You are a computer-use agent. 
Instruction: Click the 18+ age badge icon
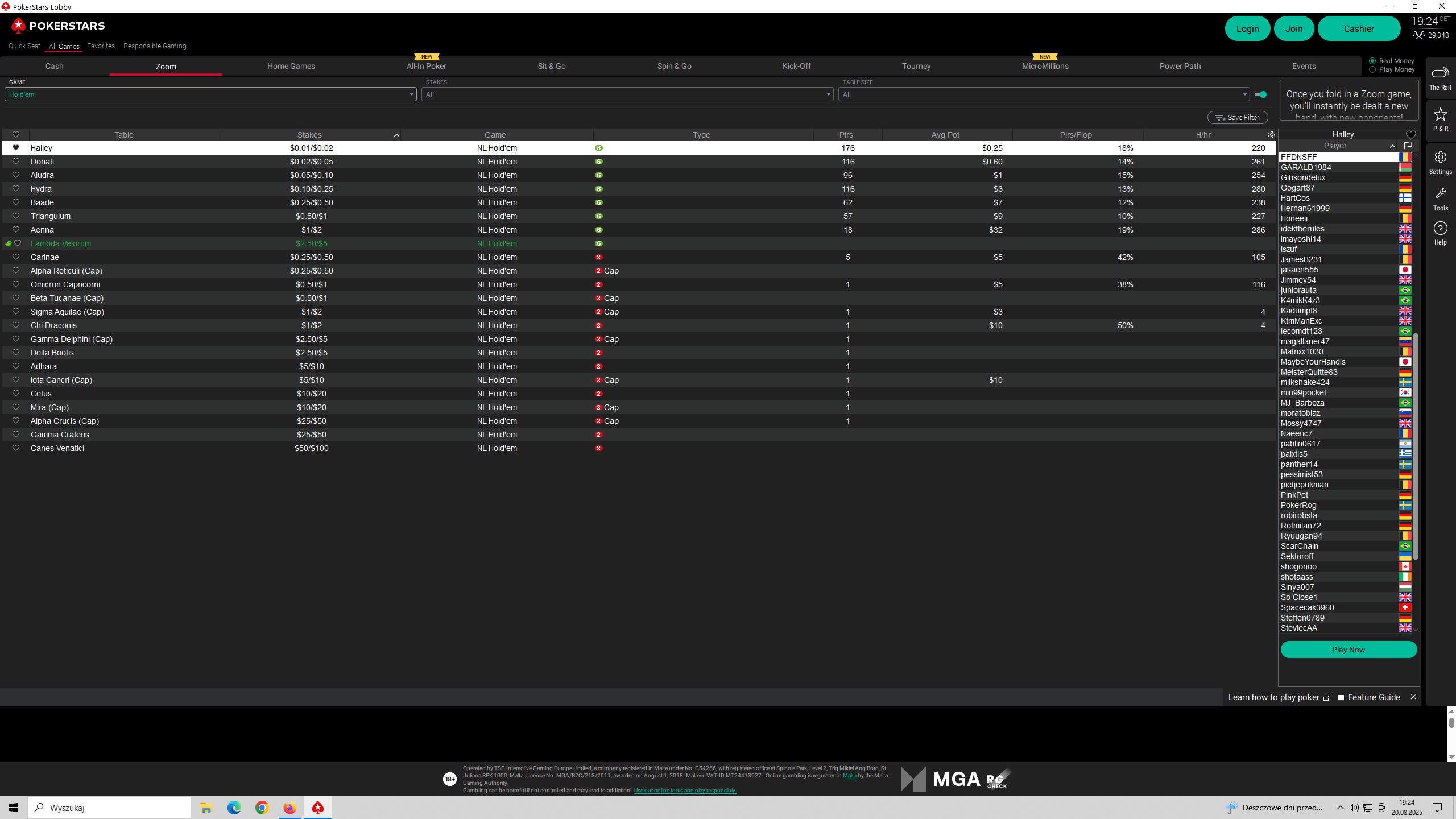pyautogui.click(x=449, y=779)
